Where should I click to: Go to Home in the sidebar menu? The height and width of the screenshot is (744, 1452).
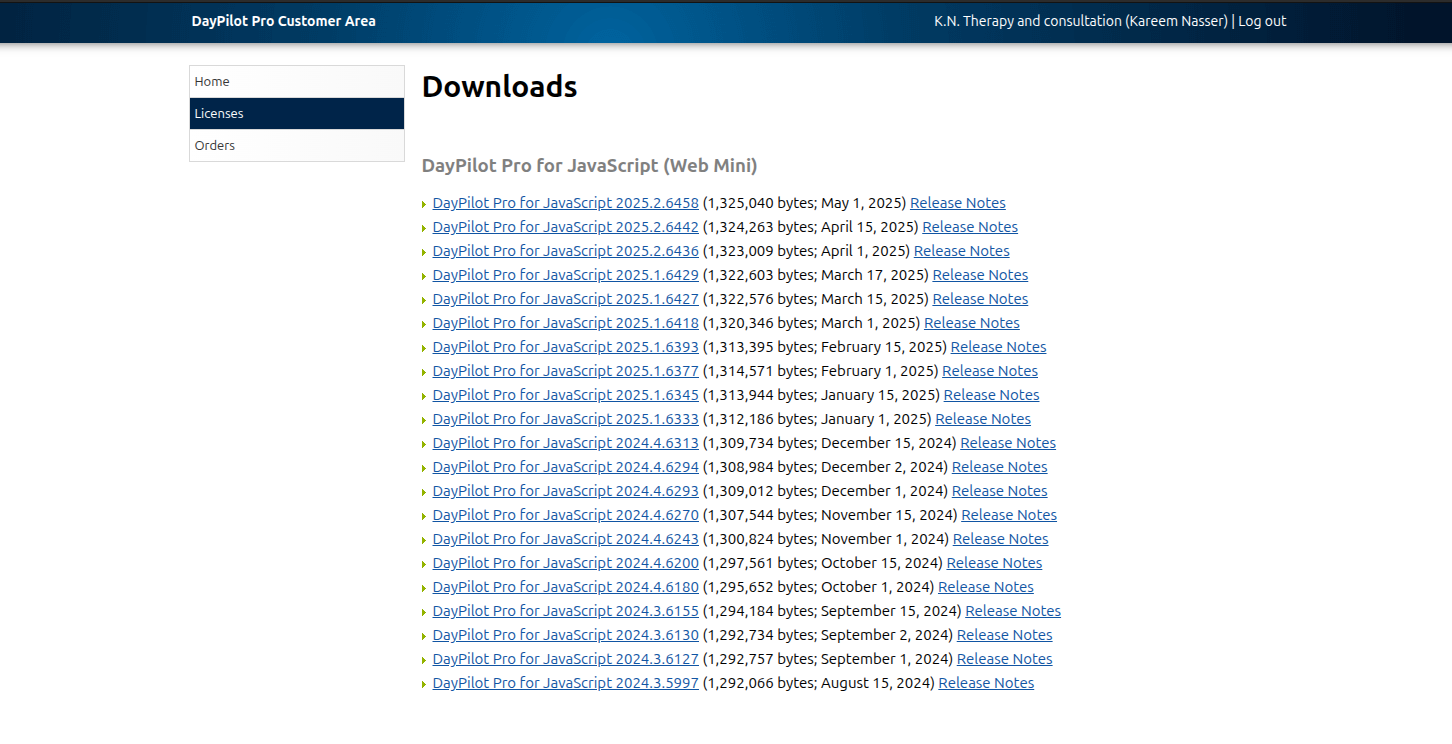tap(212, 82)
